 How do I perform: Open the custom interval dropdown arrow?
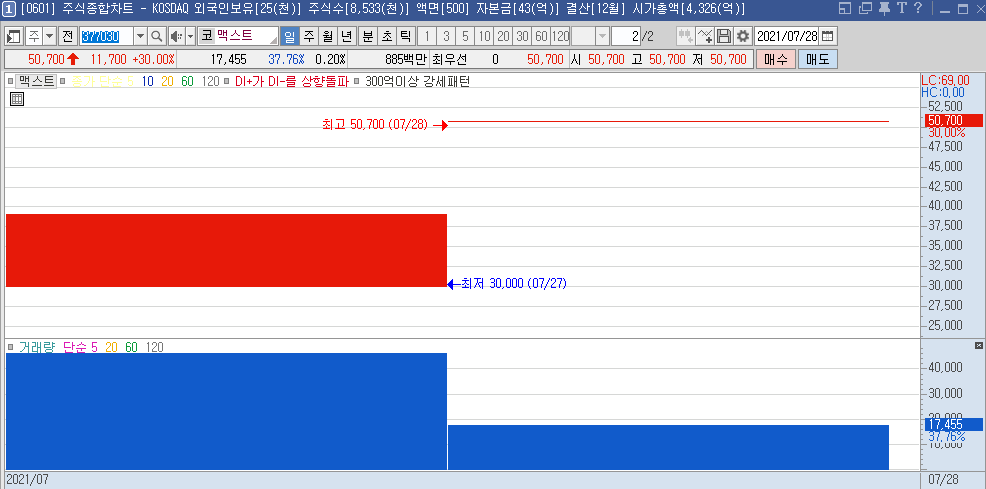pyautogui.click(x=602, y=36)
